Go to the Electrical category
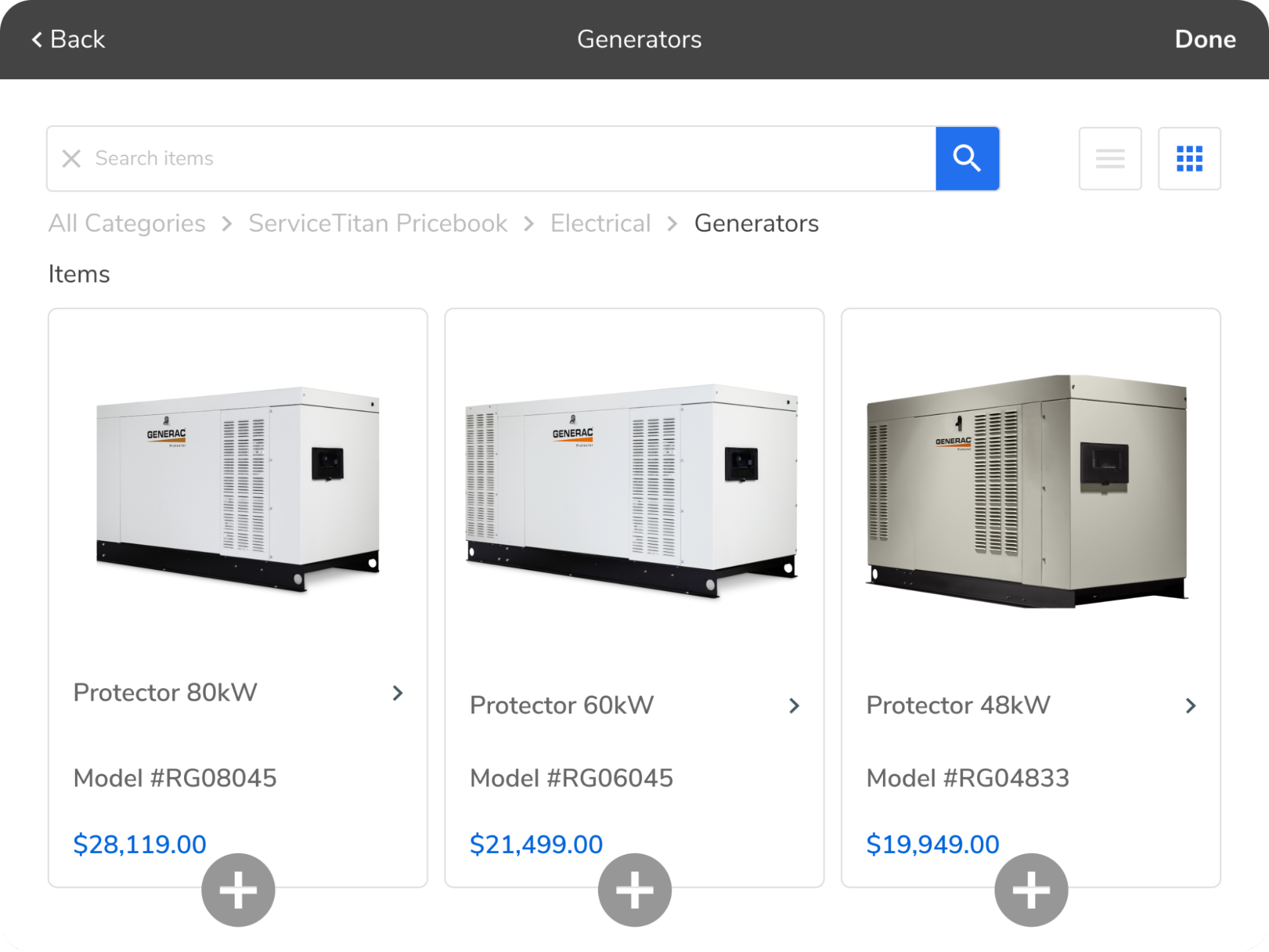The width and height of the screenshot is (1269, 952). coord(601,223)
